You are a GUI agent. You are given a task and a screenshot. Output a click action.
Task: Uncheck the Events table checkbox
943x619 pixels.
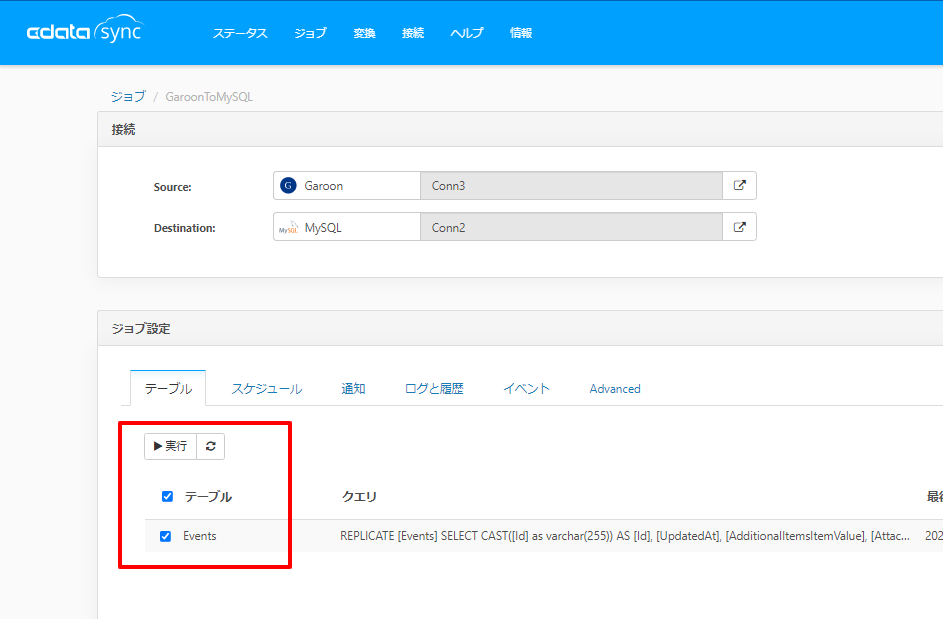[165, 536]
